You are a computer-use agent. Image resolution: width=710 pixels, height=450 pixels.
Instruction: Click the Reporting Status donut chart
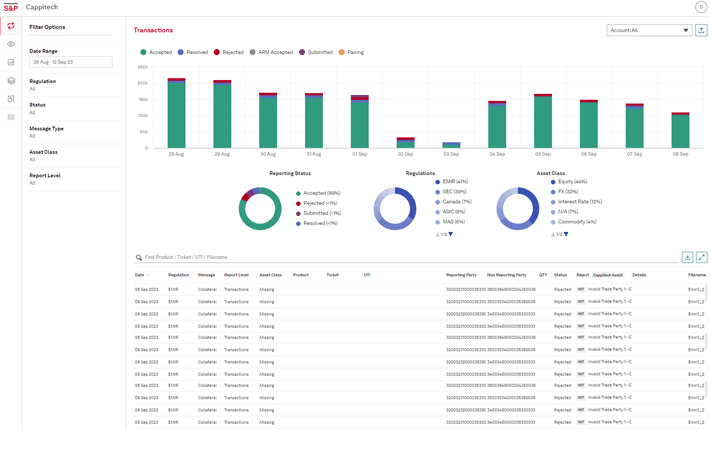260,209
